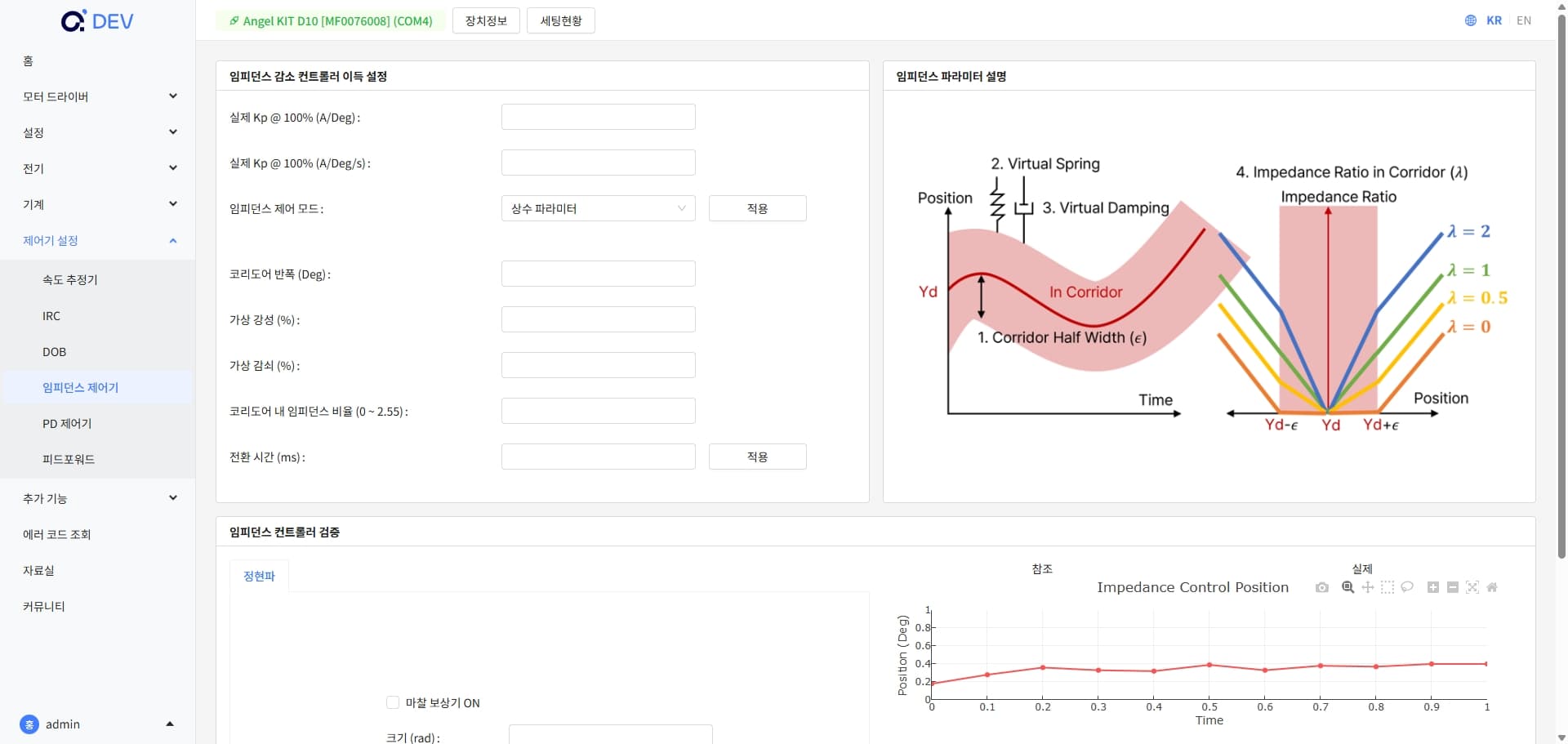Switch language to EN

(1524, 20)
